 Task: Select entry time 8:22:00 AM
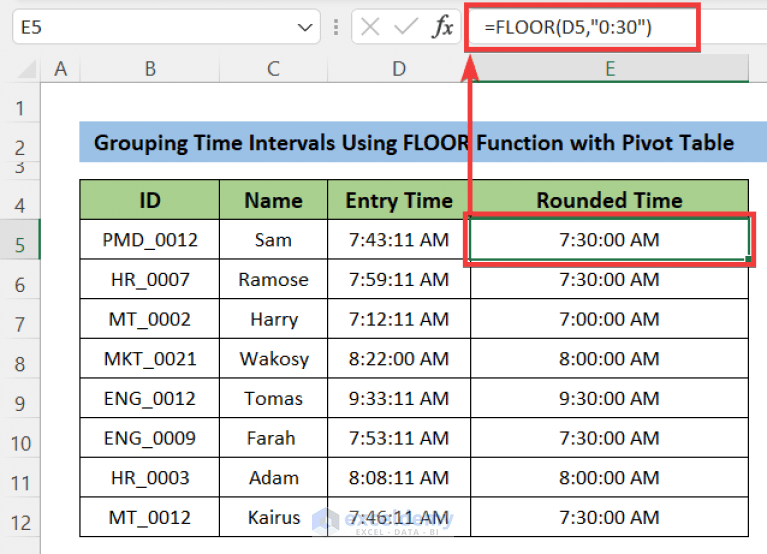click(399, 358)
